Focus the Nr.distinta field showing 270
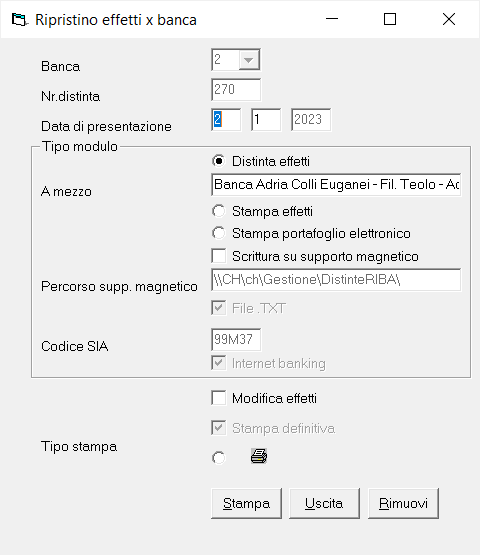The height and width of the screenshot is (555, 480). [236, 90]
